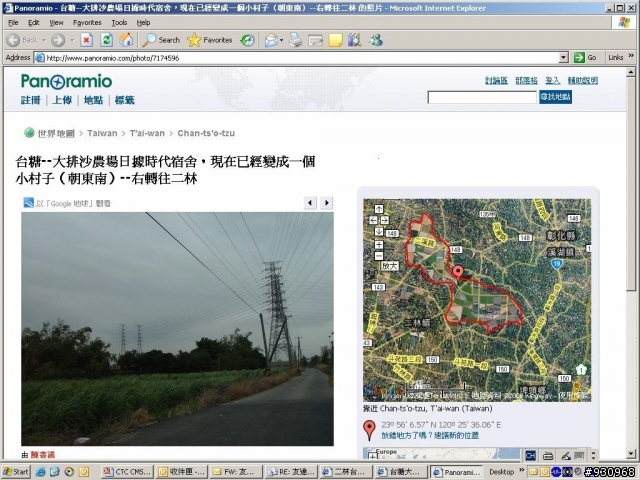Click the 討論區 forum link

point(496,80)
